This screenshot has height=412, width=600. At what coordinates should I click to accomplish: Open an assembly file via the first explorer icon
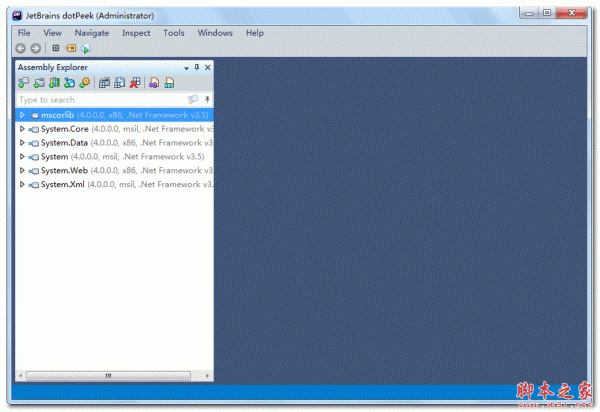(x=23, y=83)
